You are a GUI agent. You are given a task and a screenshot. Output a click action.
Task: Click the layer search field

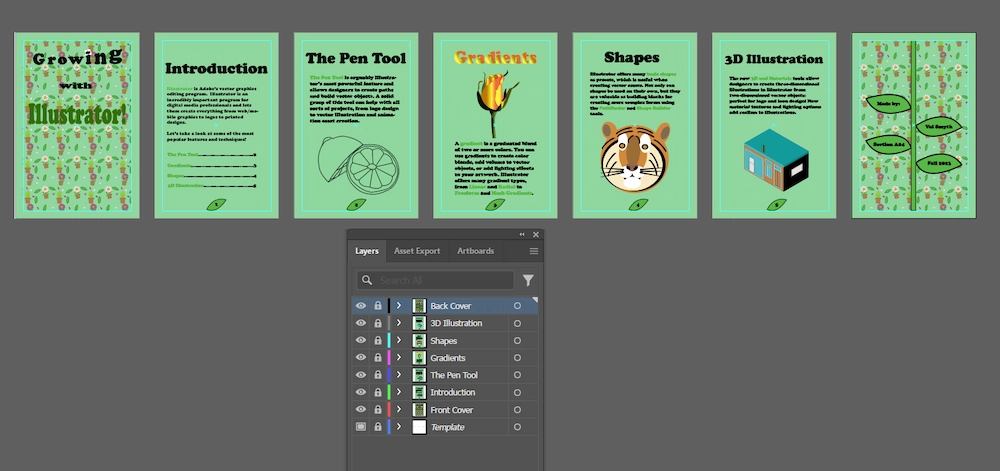(x=436, y=280)
